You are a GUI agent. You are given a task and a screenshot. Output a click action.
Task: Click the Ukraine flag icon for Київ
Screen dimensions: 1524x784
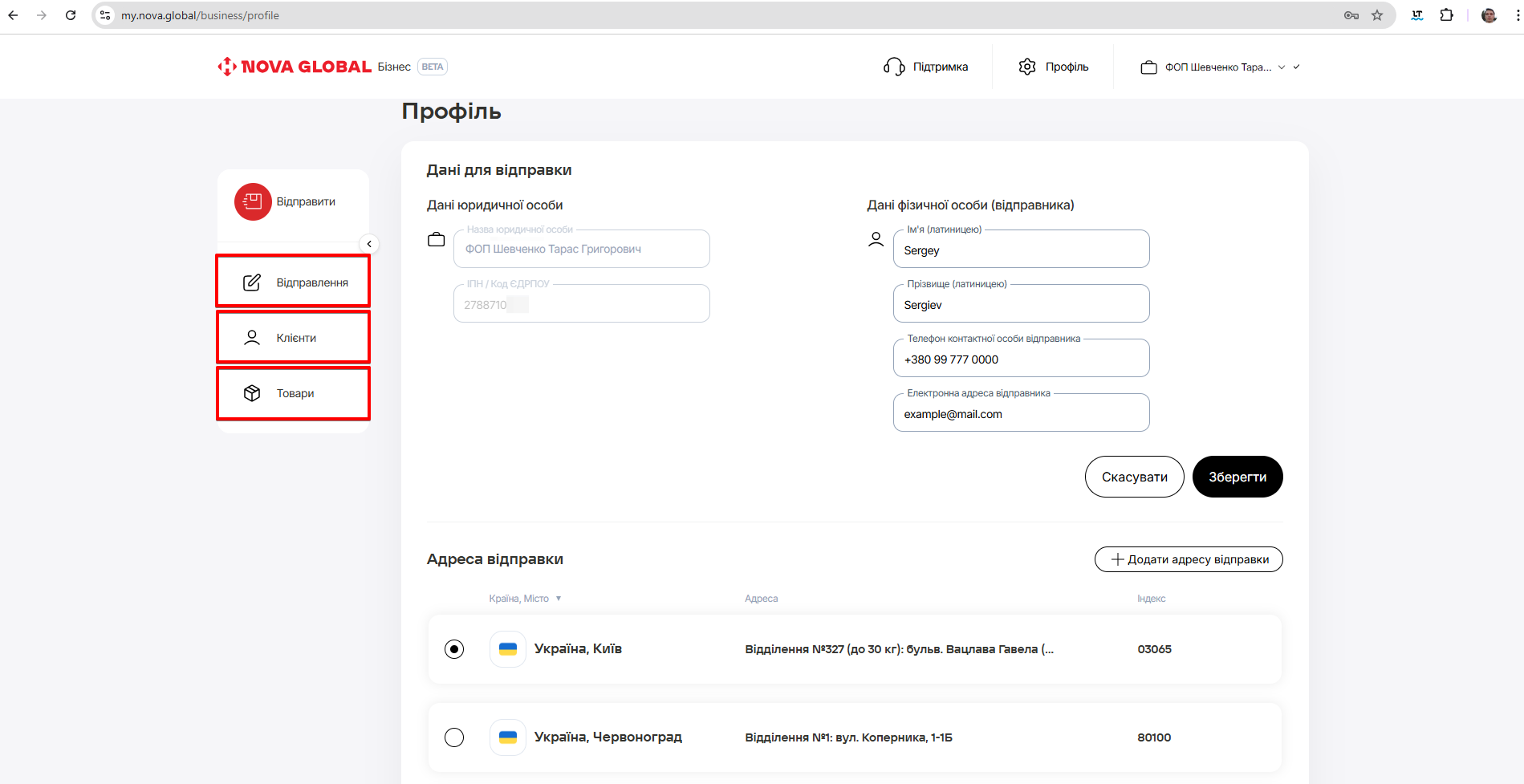(508, 649)
